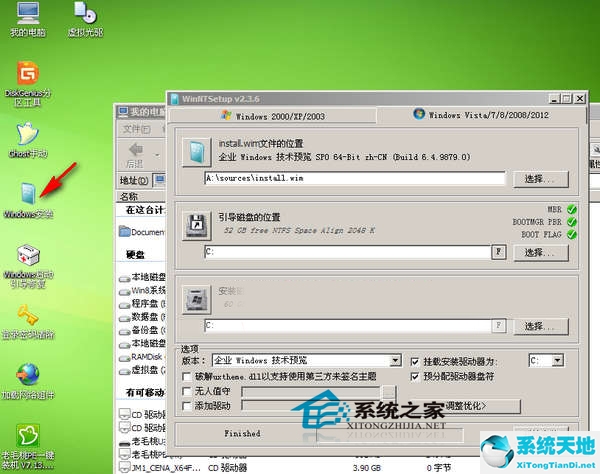Launch DiskGenius分区工具 from the desktop
Screen dimensions: 600x474
click(x=28, y=84)
